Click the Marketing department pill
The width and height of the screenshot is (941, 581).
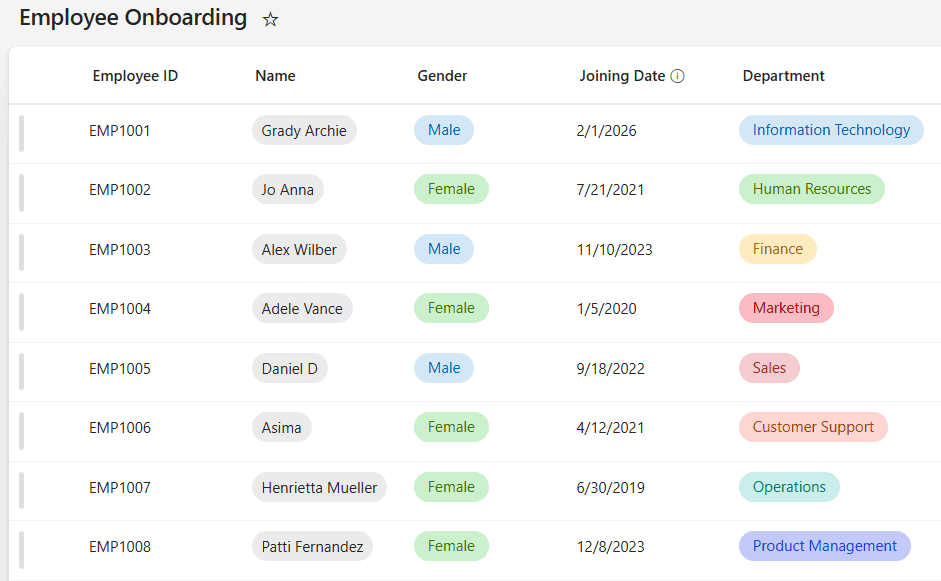click(786, 308)
